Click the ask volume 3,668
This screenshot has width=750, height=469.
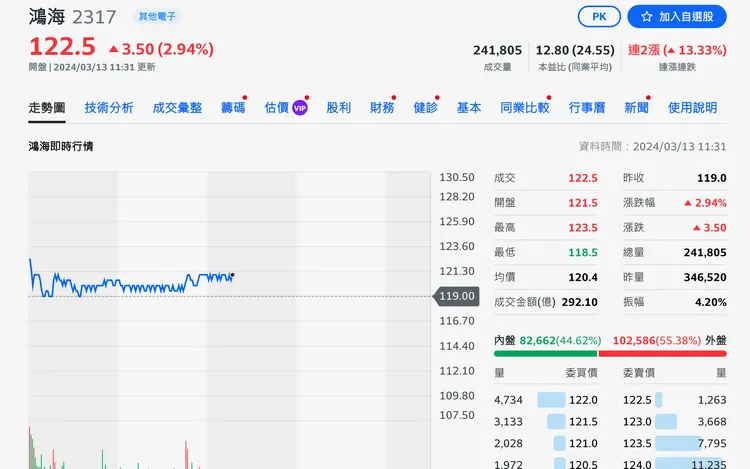pyautogui.click(x=712, y=422)
